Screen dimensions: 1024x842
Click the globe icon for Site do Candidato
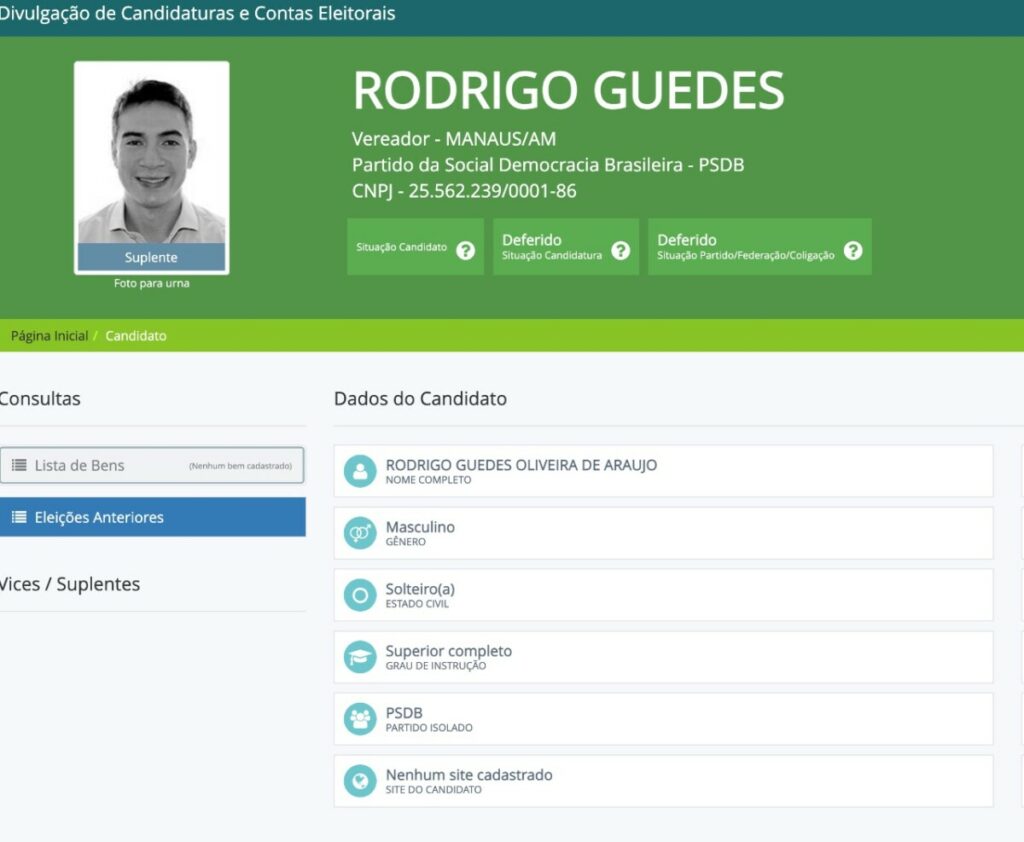coord(360,781)
